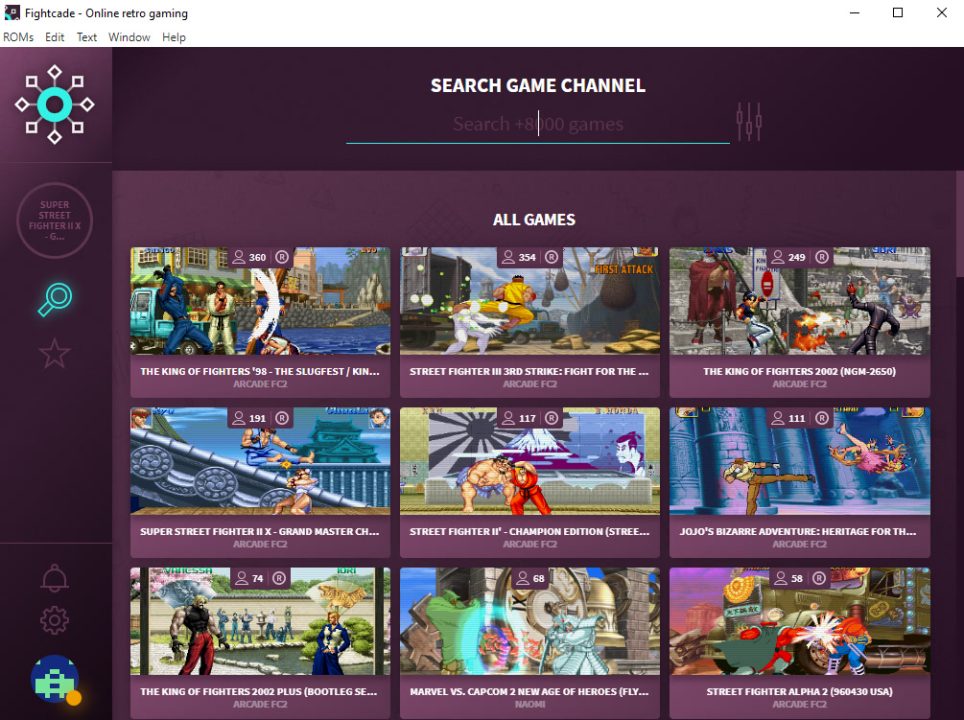Click the filter adjustment sliders beside search bar
This screenshot has height=720, width=964.
tap(750, 120)
